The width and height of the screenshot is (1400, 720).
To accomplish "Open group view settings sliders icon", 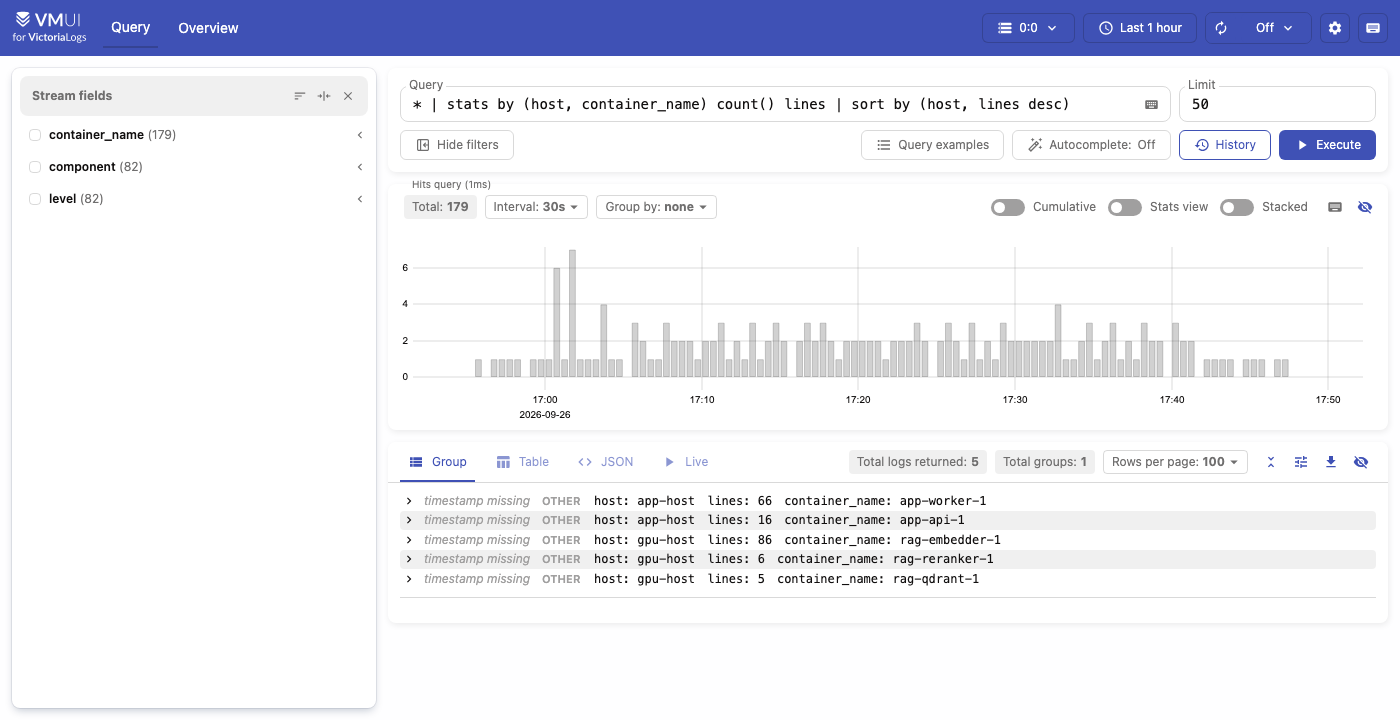I will (x=1301, y=462).
